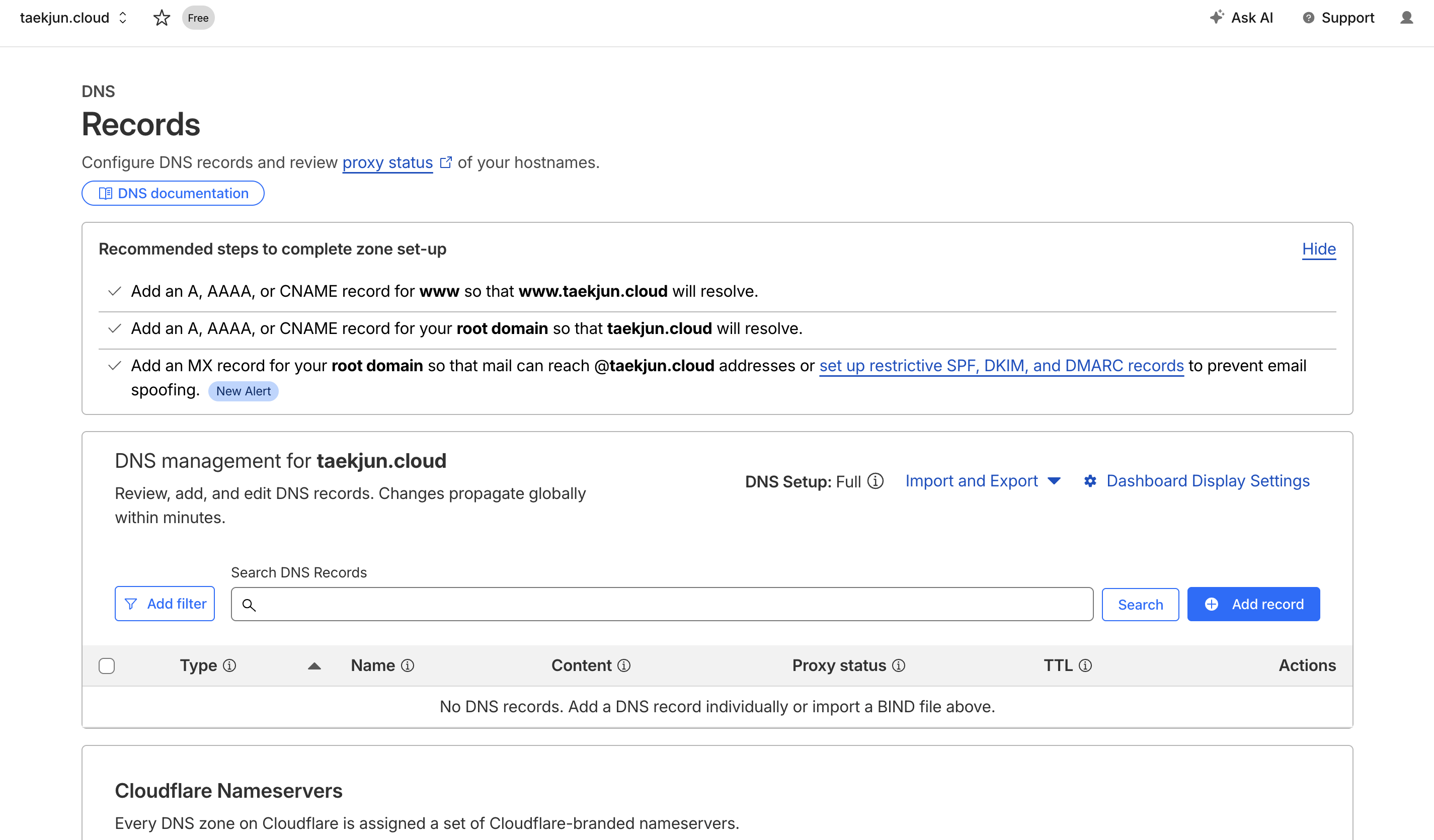This screenshot has height=840, width=1434.
Task: Expand the www record recommendation step
Action: 717,291
